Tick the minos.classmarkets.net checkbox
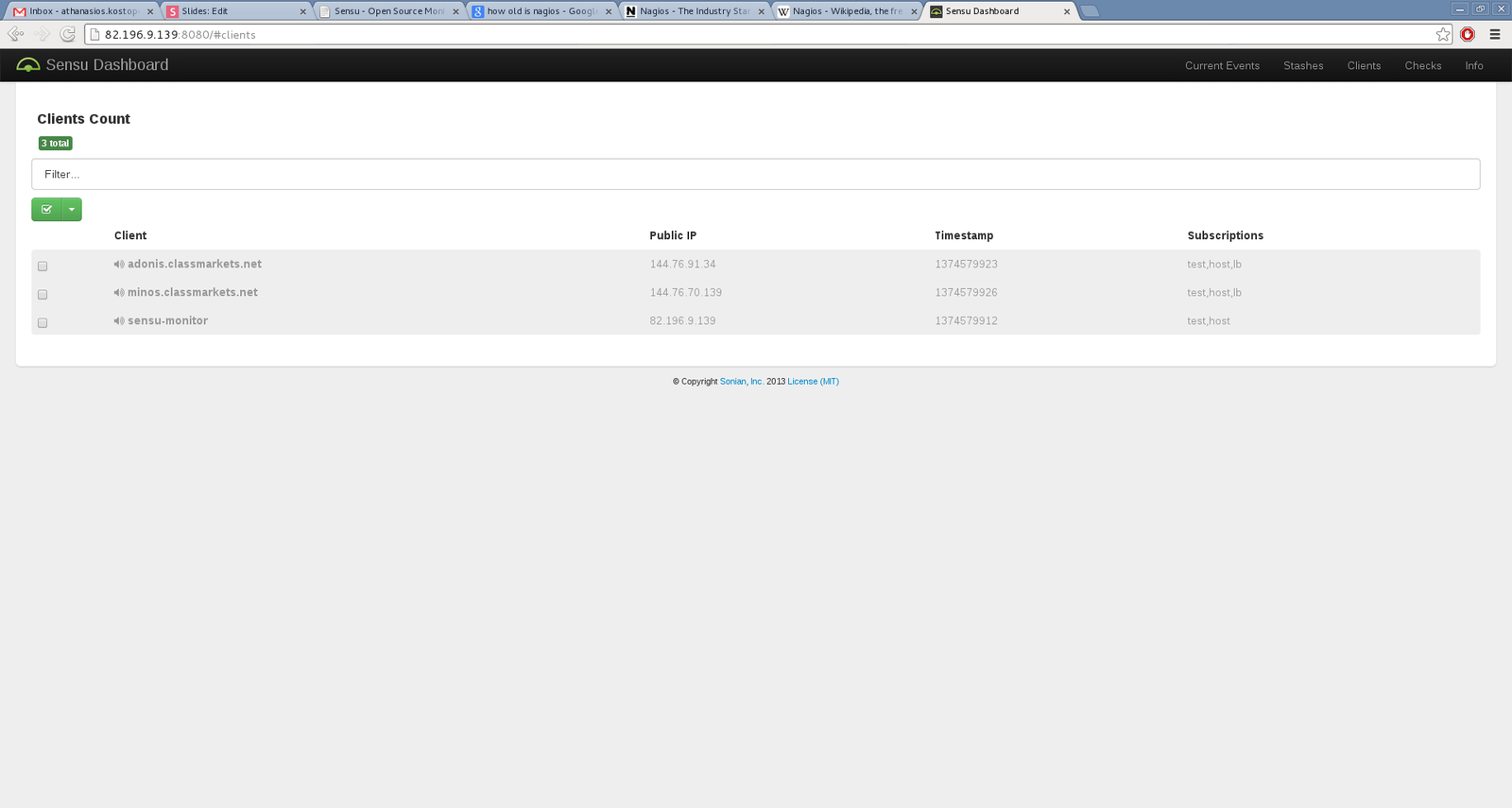Image resolution: width=1512 pixels, height=808 pixels. (43, 295)
